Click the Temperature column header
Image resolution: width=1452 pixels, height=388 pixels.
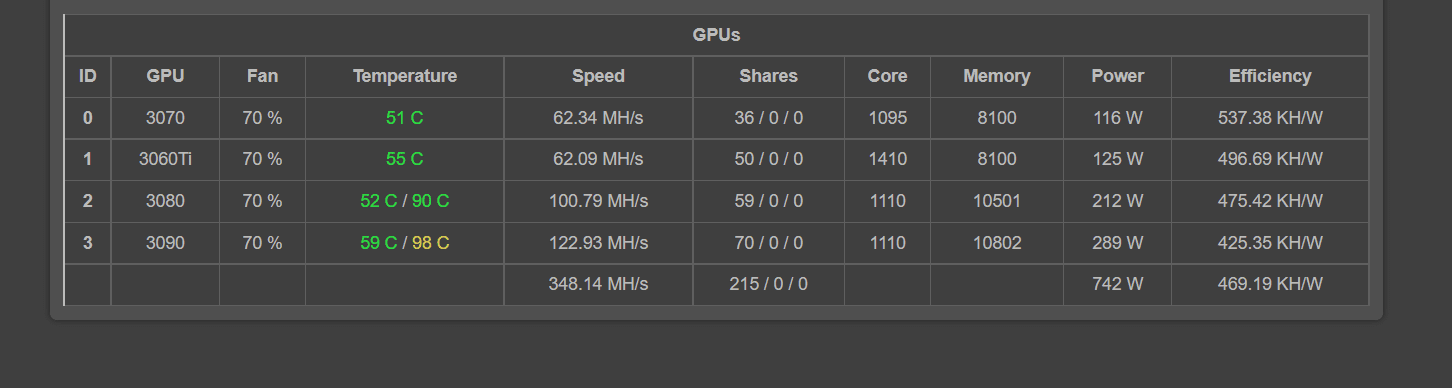click(405, 76)
